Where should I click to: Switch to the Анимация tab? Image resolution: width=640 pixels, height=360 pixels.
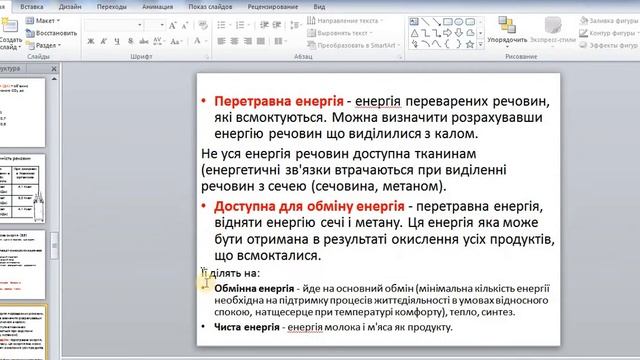coord(158,7)
